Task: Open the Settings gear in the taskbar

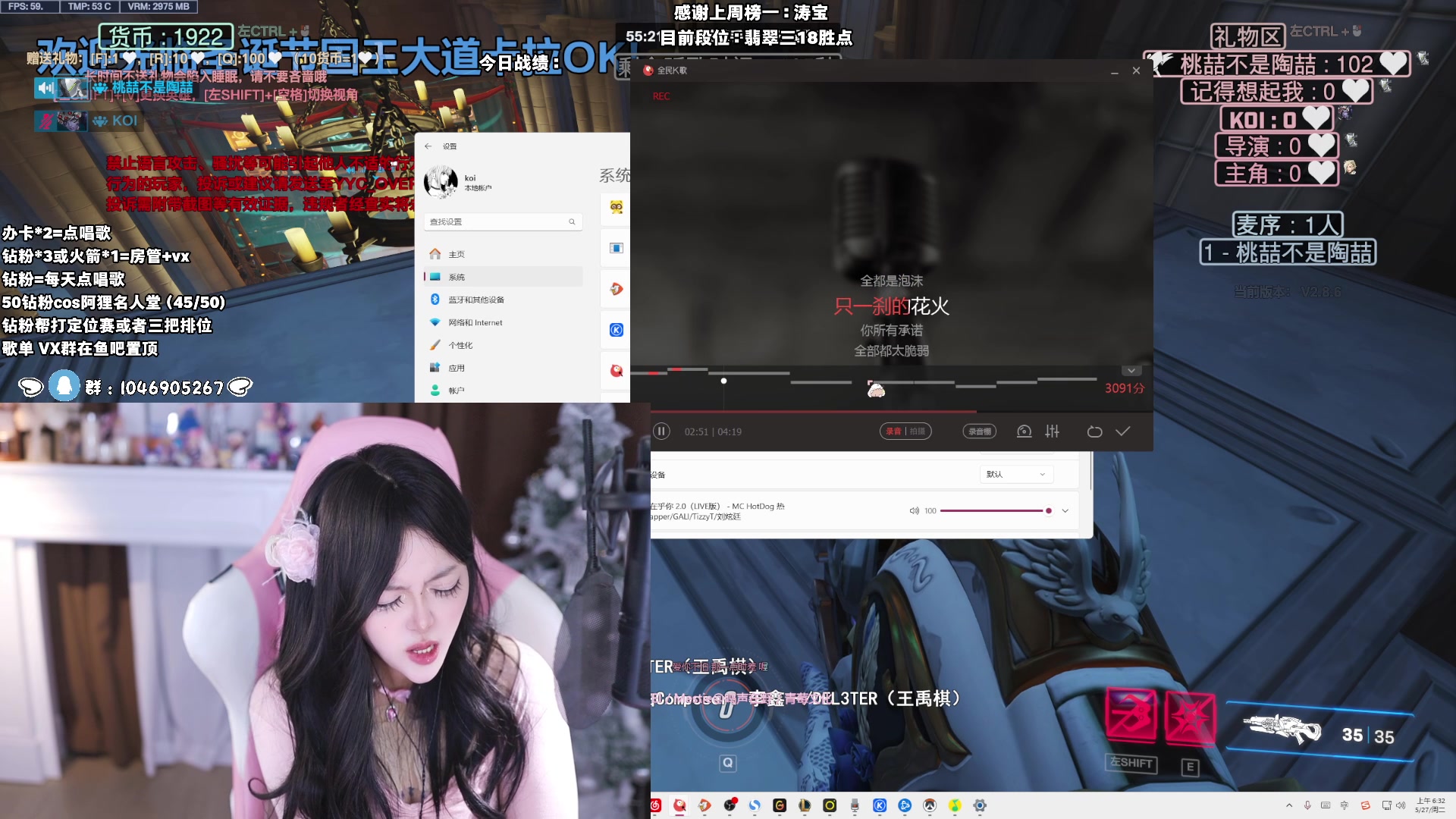Action: click(x=980, y=805)
